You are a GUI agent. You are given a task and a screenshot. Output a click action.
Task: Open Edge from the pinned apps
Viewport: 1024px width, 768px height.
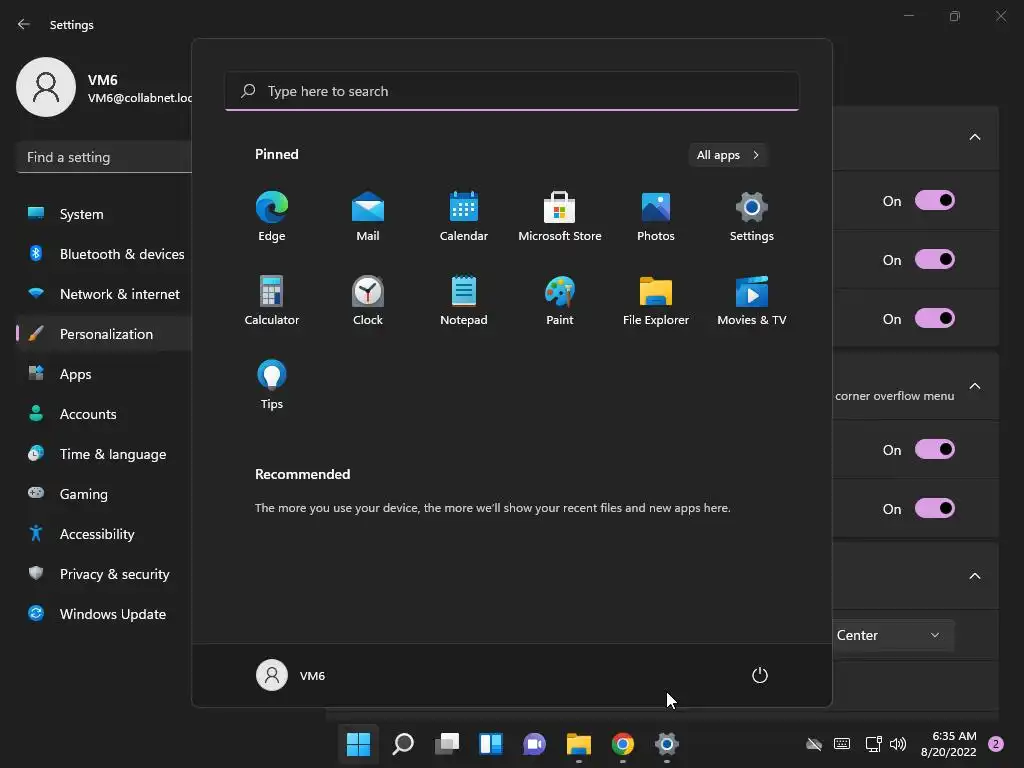(272, 216)
